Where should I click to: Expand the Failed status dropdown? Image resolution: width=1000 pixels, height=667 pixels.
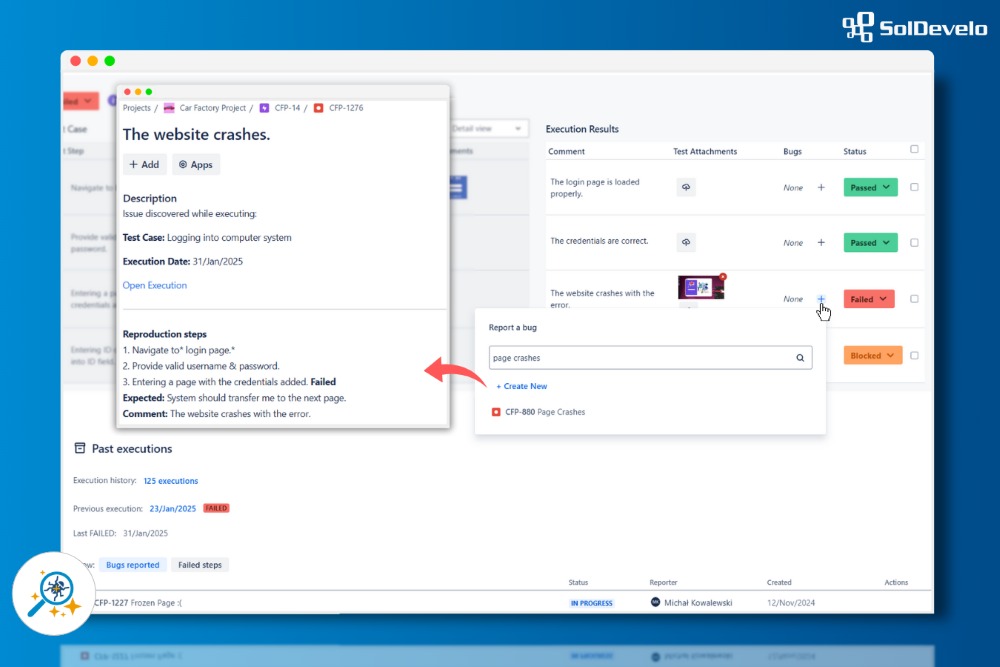tap(869, 299)
